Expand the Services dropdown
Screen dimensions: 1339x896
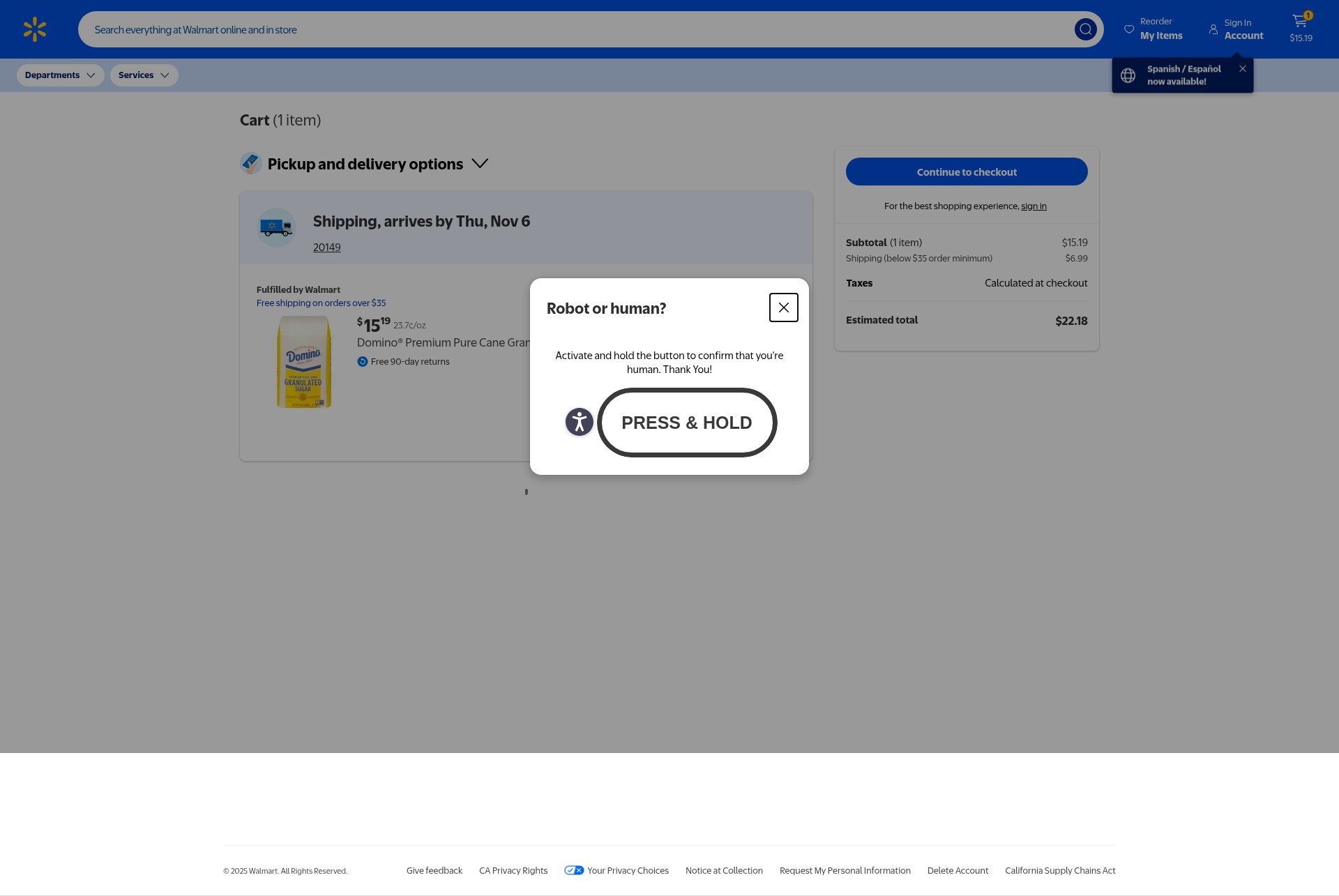(x=144, y=75)
